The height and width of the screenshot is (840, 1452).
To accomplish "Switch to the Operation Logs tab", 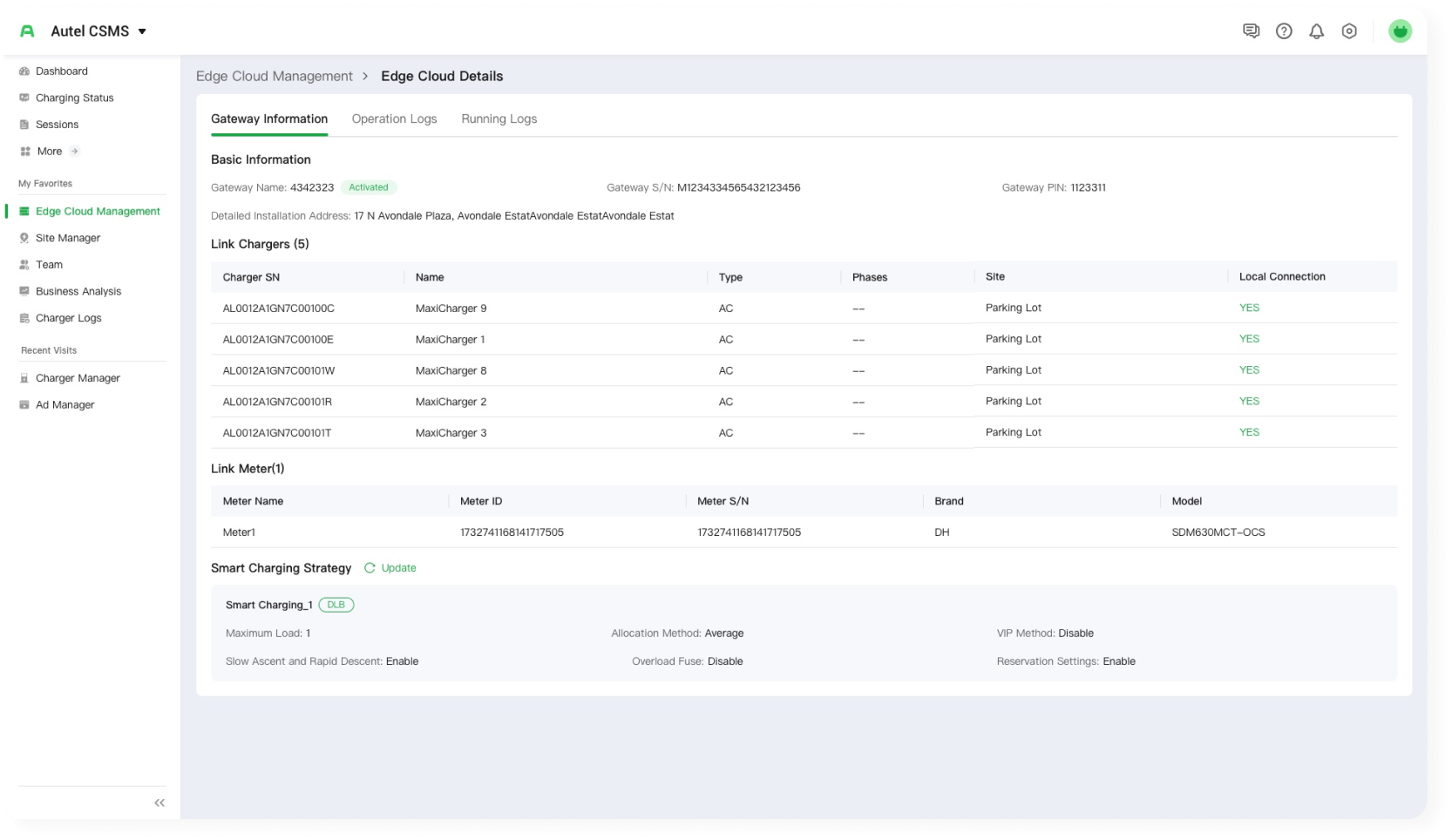I will click(394, 119).
